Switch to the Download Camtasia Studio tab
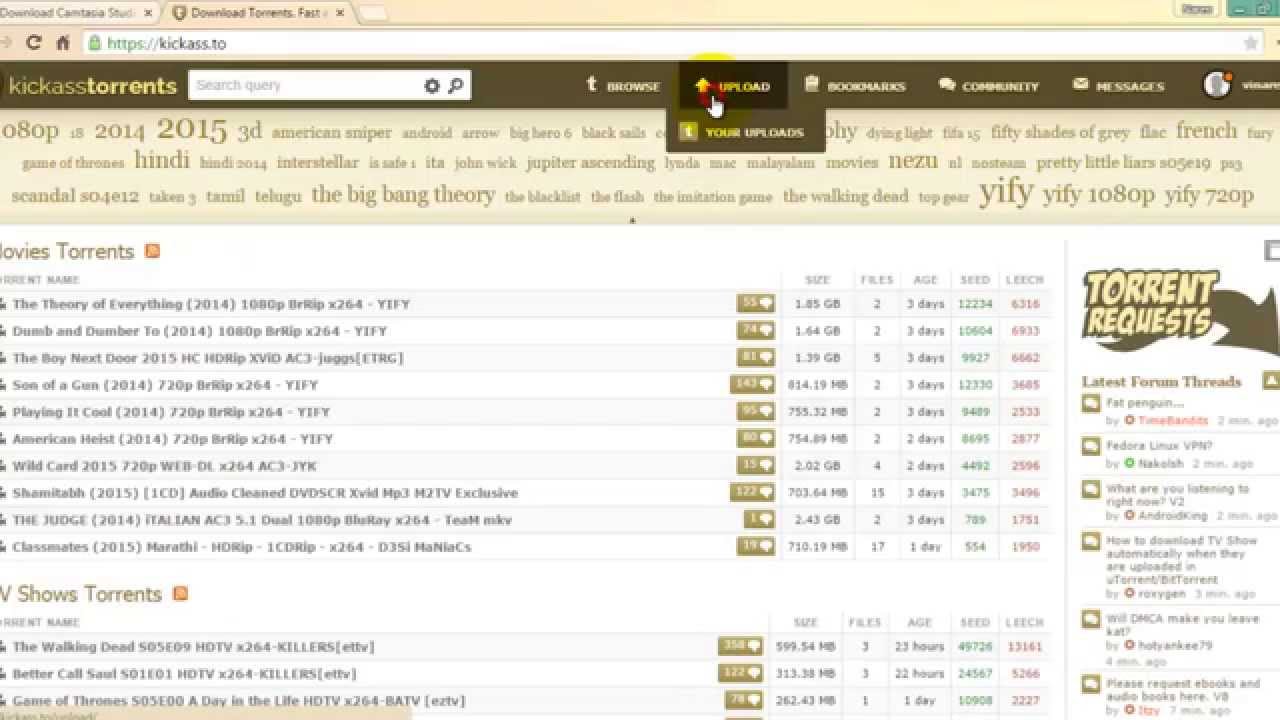Viewport: 1280px width, 720px height. (x=77, y=13)
